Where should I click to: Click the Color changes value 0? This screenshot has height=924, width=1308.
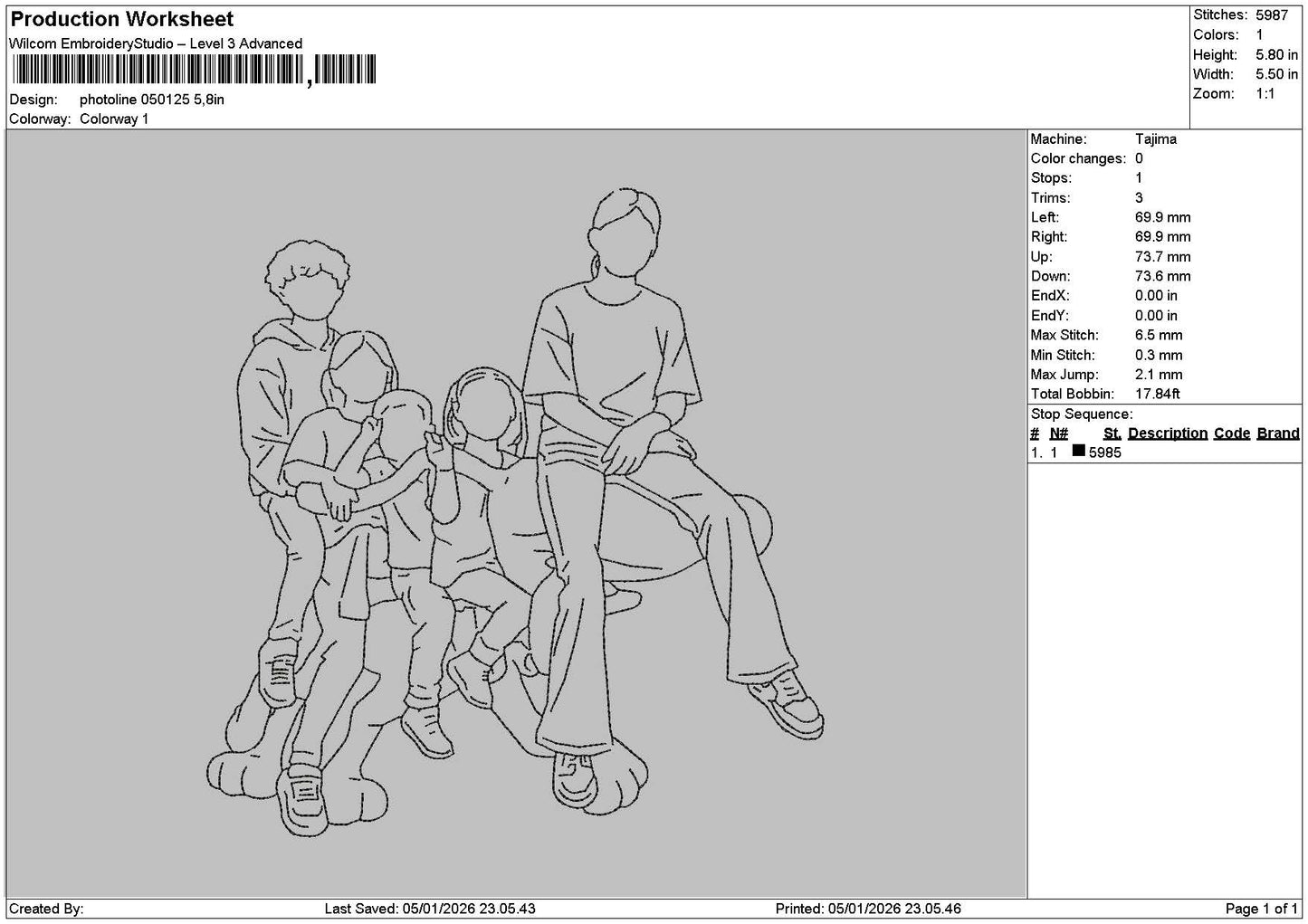tap(1139, 158)
